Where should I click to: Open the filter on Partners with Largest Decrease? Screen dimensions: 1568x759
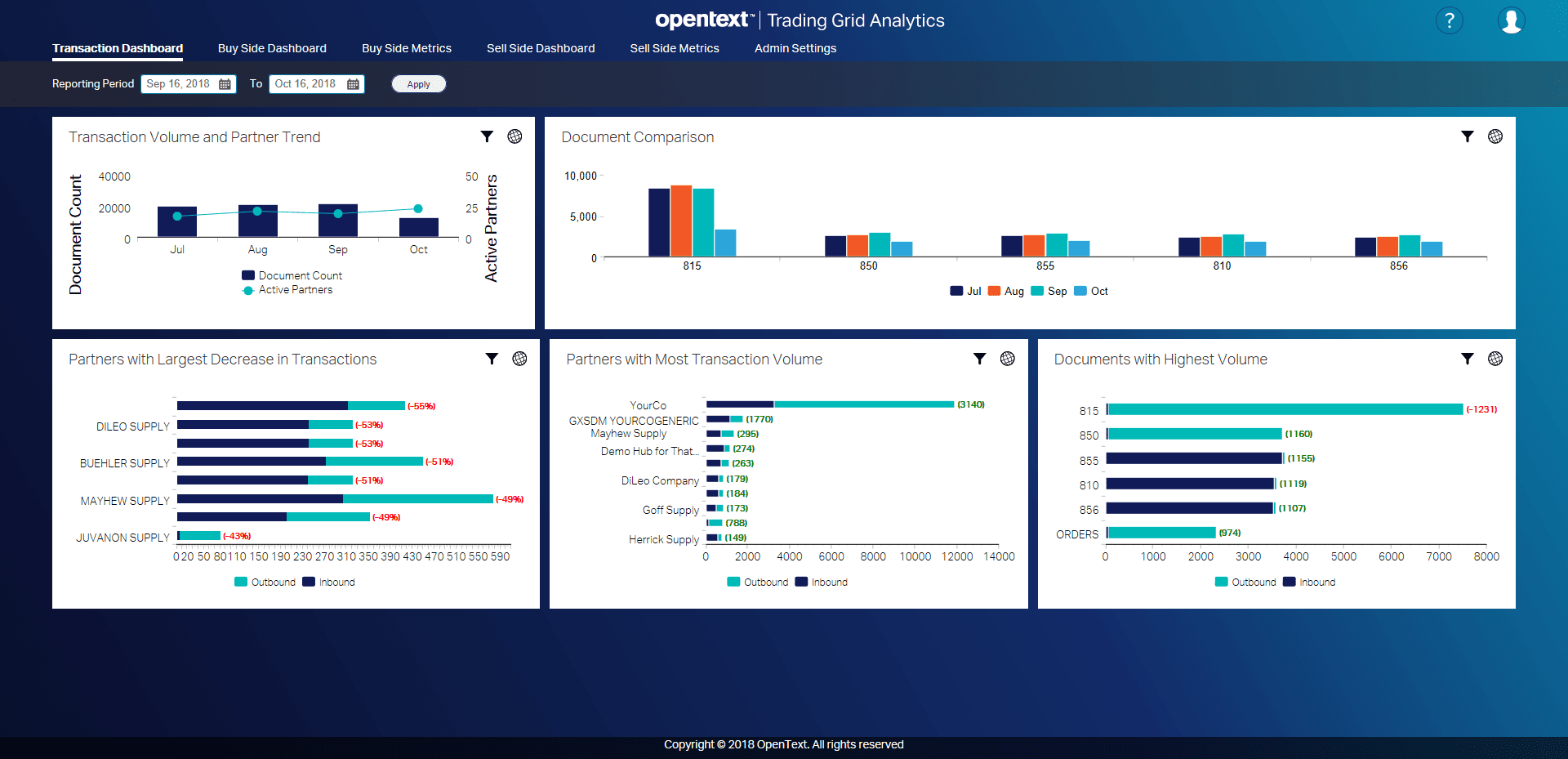point(492,358)
